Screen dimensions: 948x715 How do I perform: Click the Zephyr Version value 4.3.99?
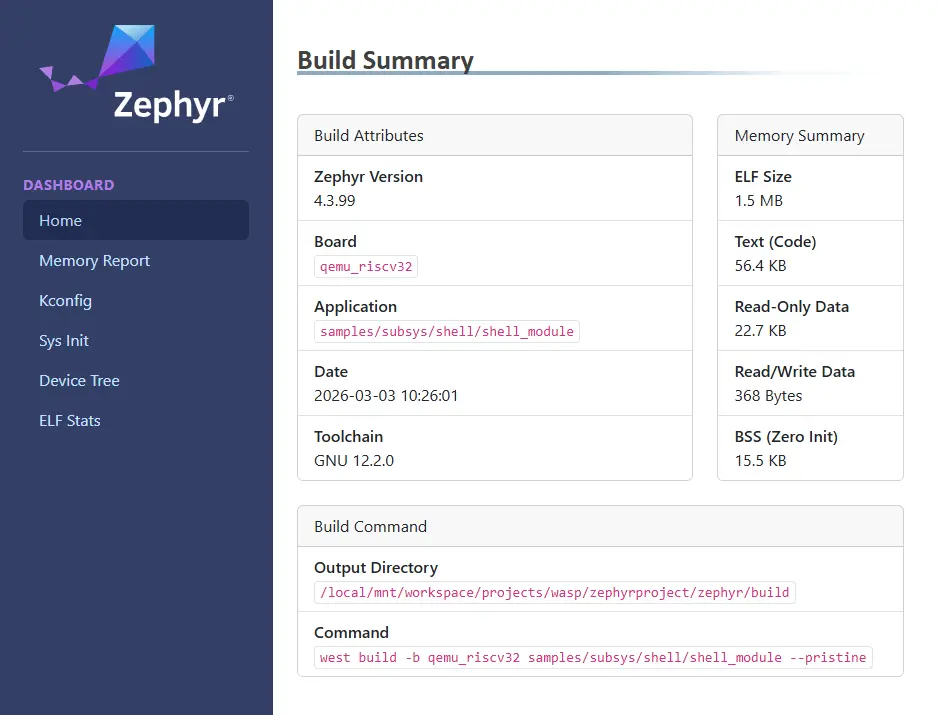(335, 200)
